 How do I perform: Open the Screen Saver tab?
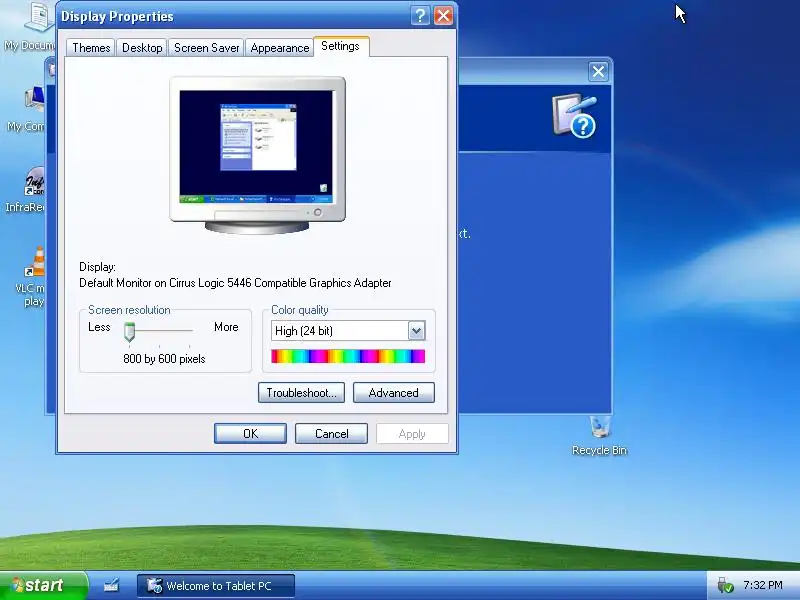206,48
